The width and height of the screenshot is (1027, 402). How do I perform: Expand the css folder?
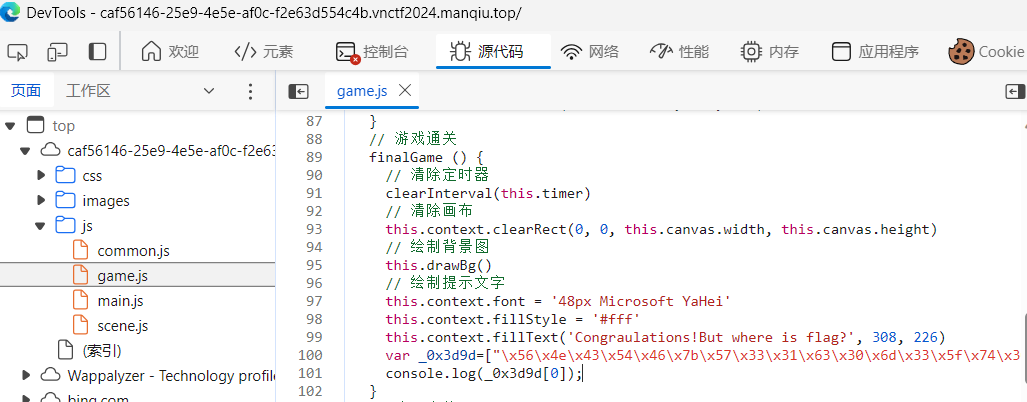coord(41,176)
